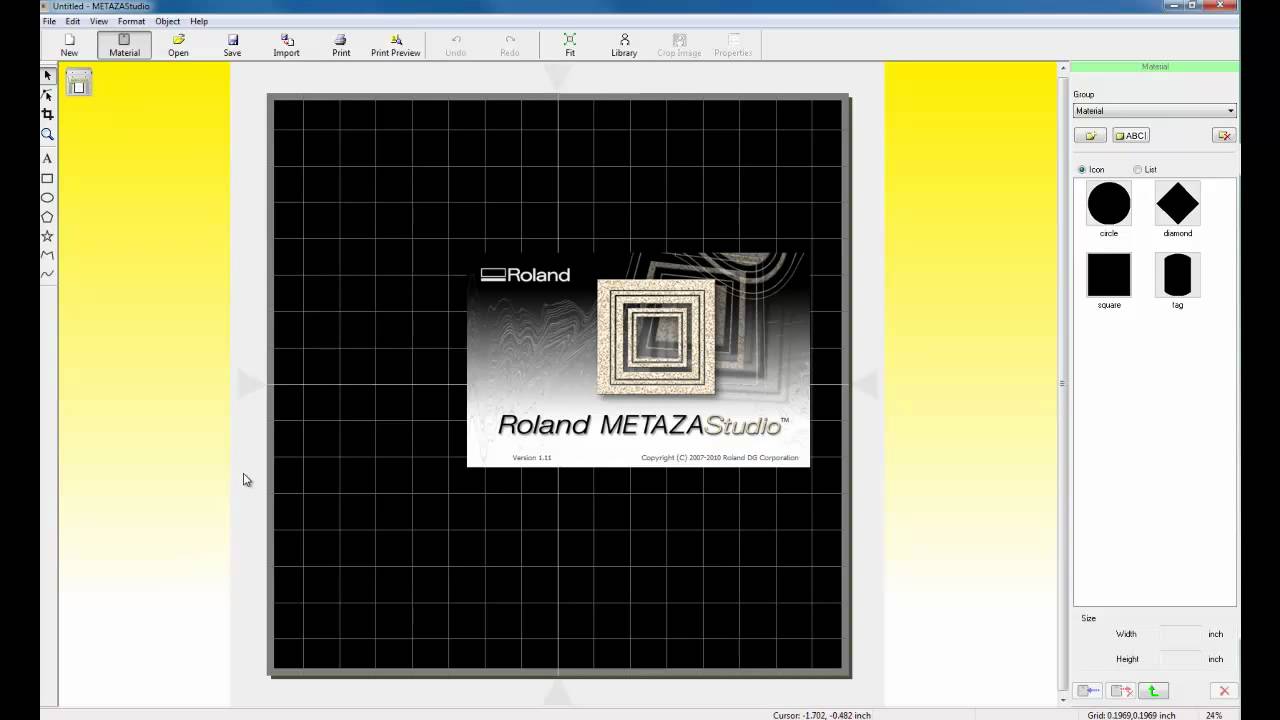Click the "Height" label in Size section
Screen dimensions: 1280x720
[x=1127, y=659]
